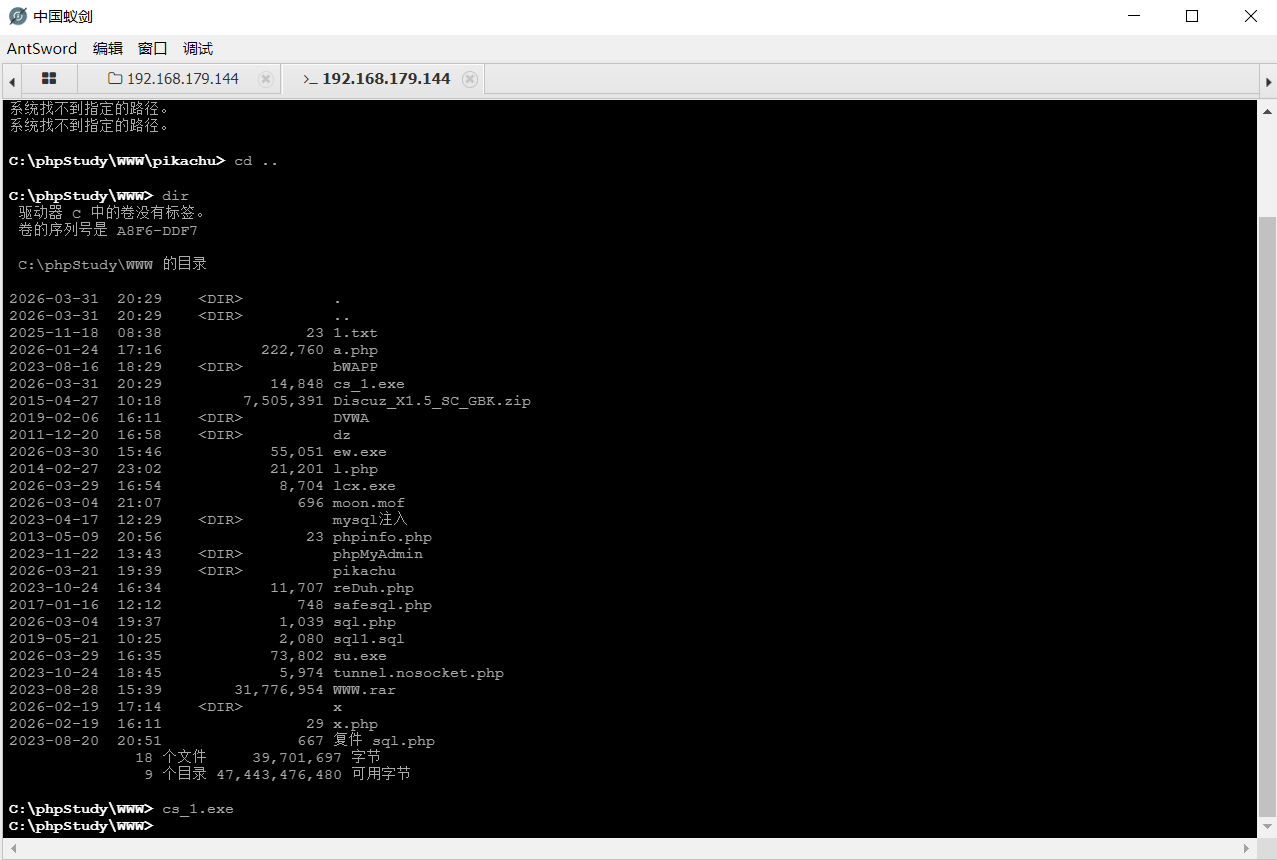Click the volume serial A8F6-DDF7 text
The height and width of the screenshot is (860, 1277).
(157, 231)
